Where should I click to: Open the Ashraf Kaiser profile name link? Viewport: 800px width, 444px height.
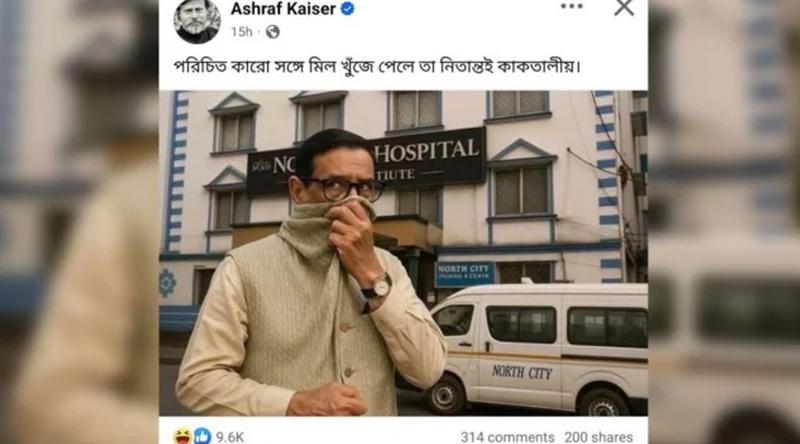pos(283,9)
